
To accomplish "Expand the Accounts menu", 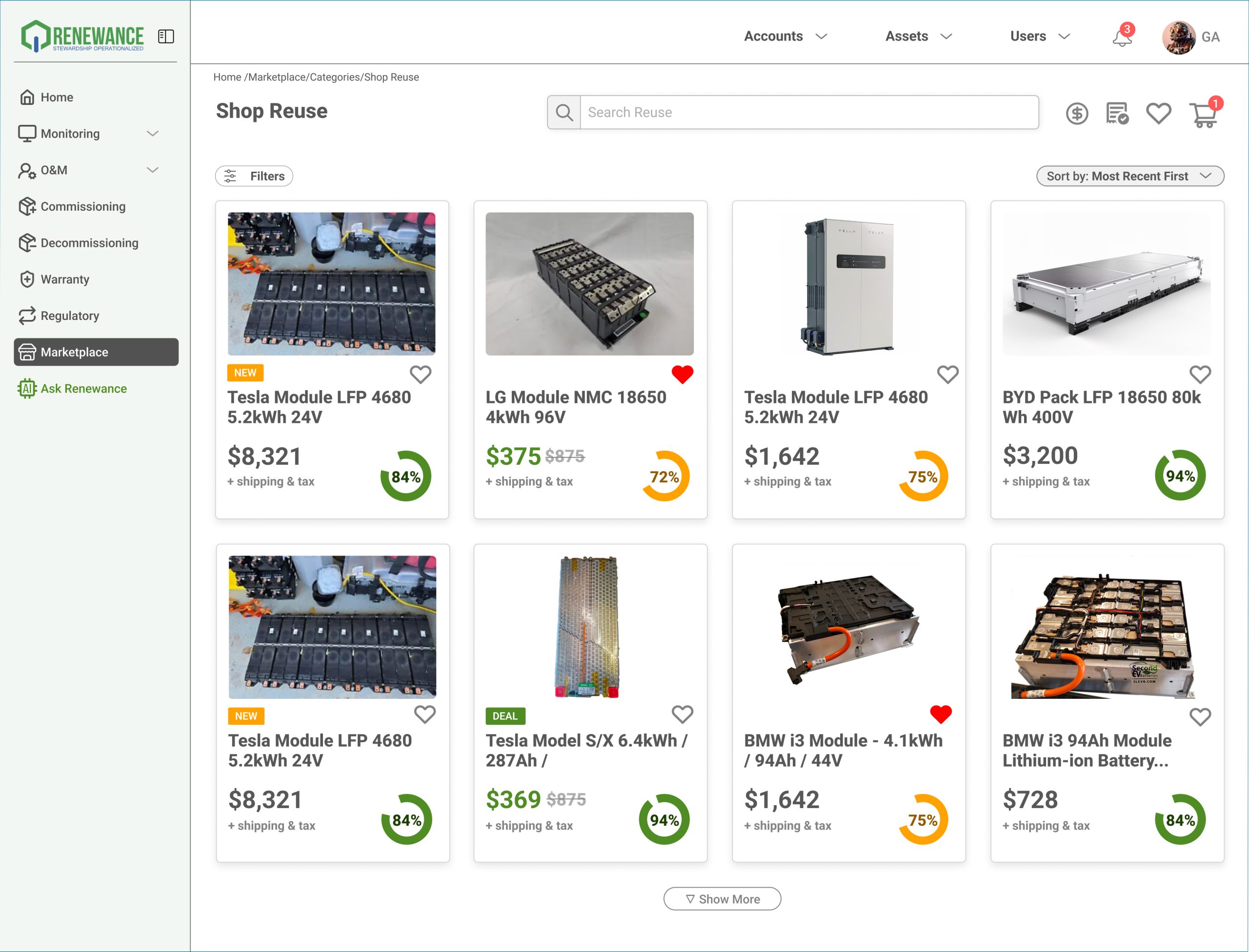I will 785,36.
